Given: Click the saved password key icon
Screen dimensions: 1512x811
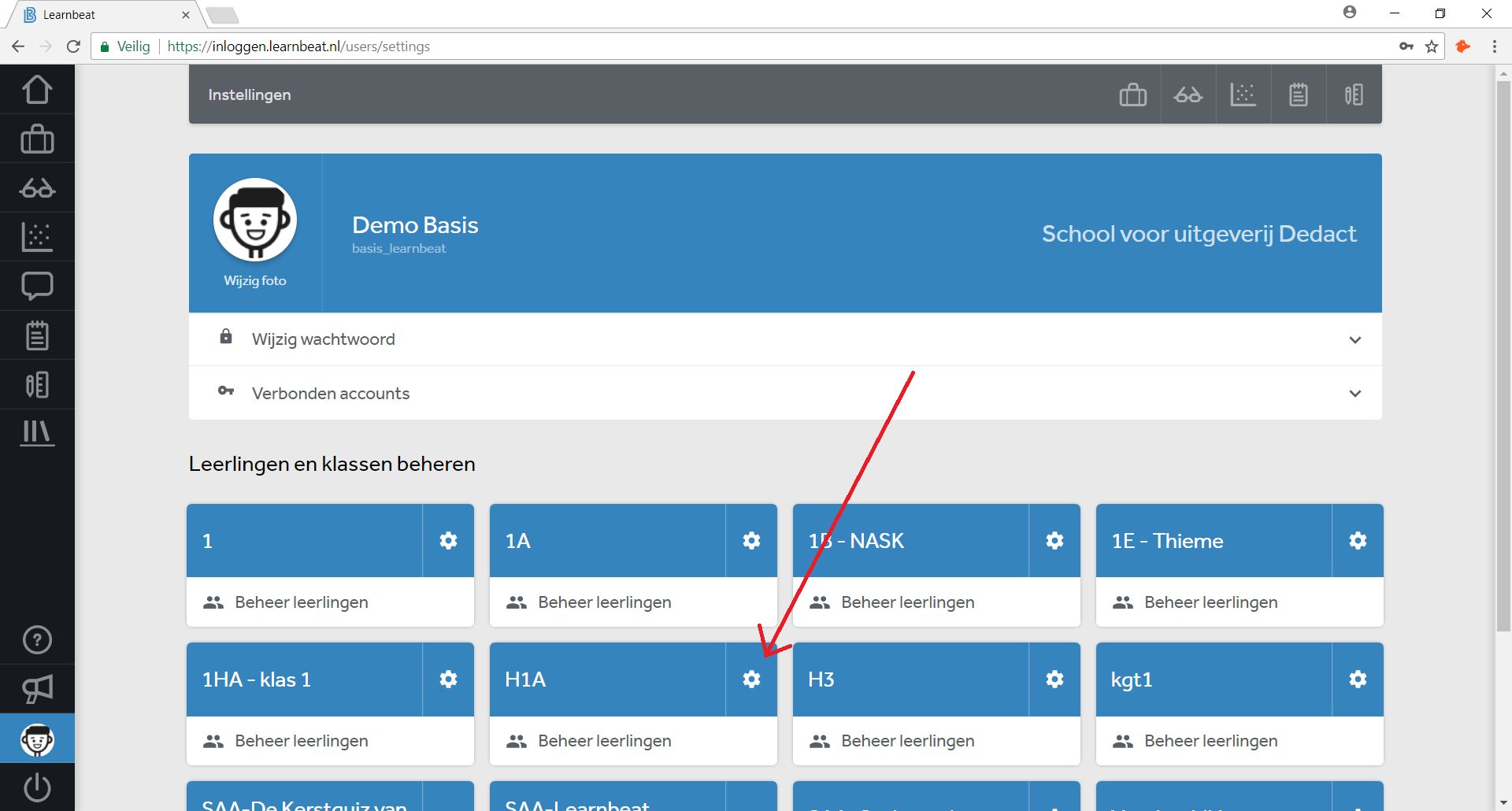Looking at the screenshot, I should [x=1406, y=46].
